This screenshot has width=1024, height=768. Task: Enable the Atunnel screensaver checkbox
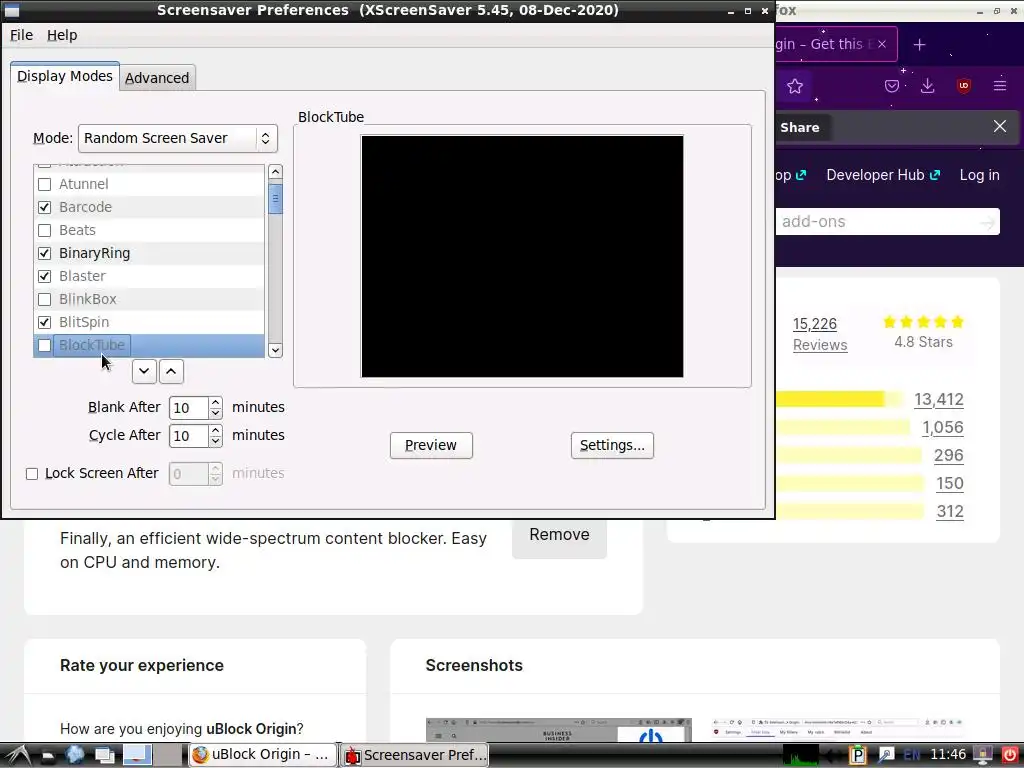point(44,184)
